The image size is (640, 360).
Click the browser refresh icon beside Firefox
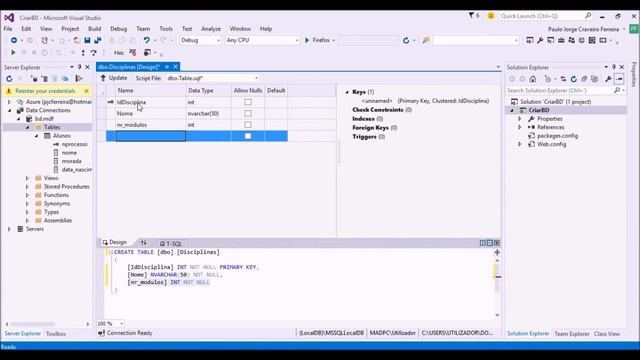pyautogui.click(x=406, y=40)
